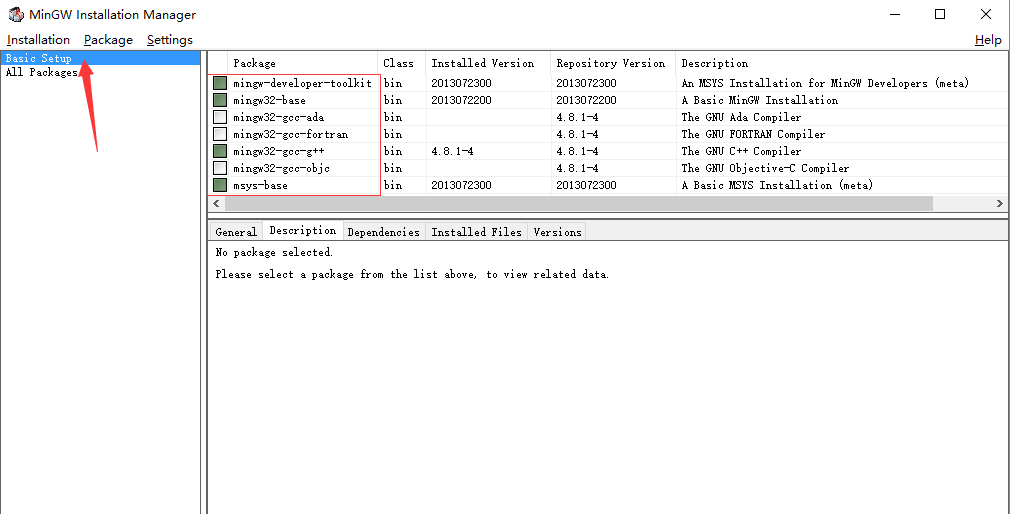
Task: Click repository version 4.8.1-4 of gcc-ada
Action: 577,117
